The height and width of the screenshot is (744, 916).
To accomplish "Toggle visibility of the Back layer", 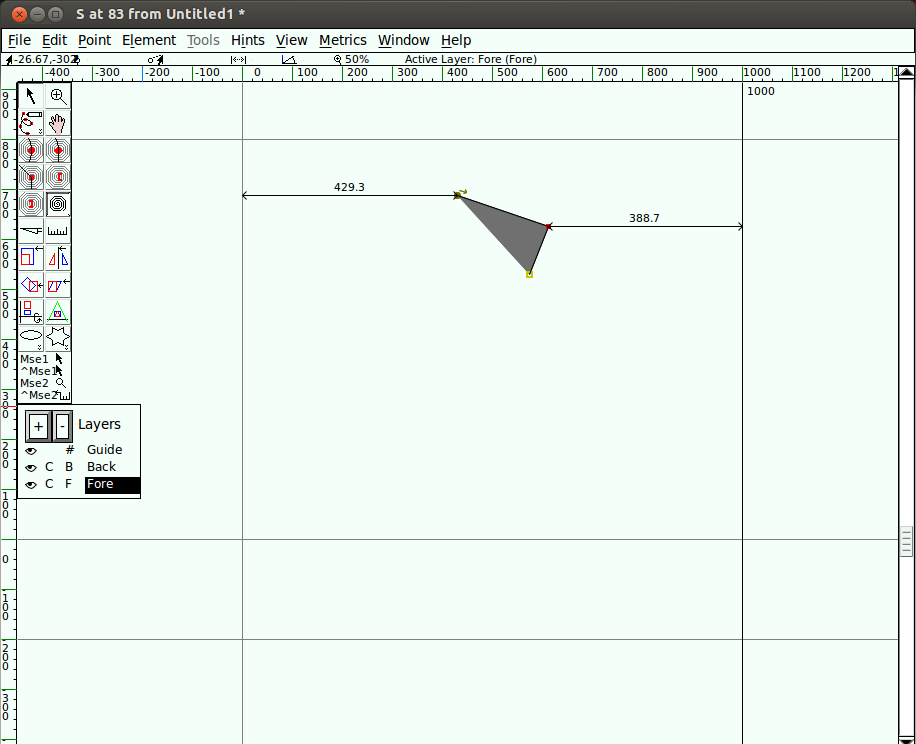I will point(31,467).
